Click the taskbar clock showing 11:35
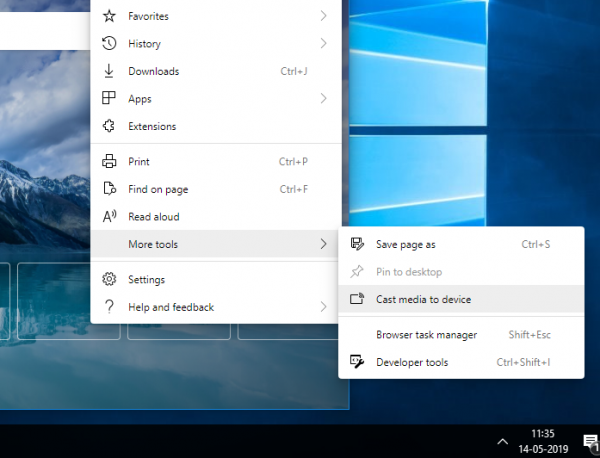600x458 pixels. (x=543, y=441)
